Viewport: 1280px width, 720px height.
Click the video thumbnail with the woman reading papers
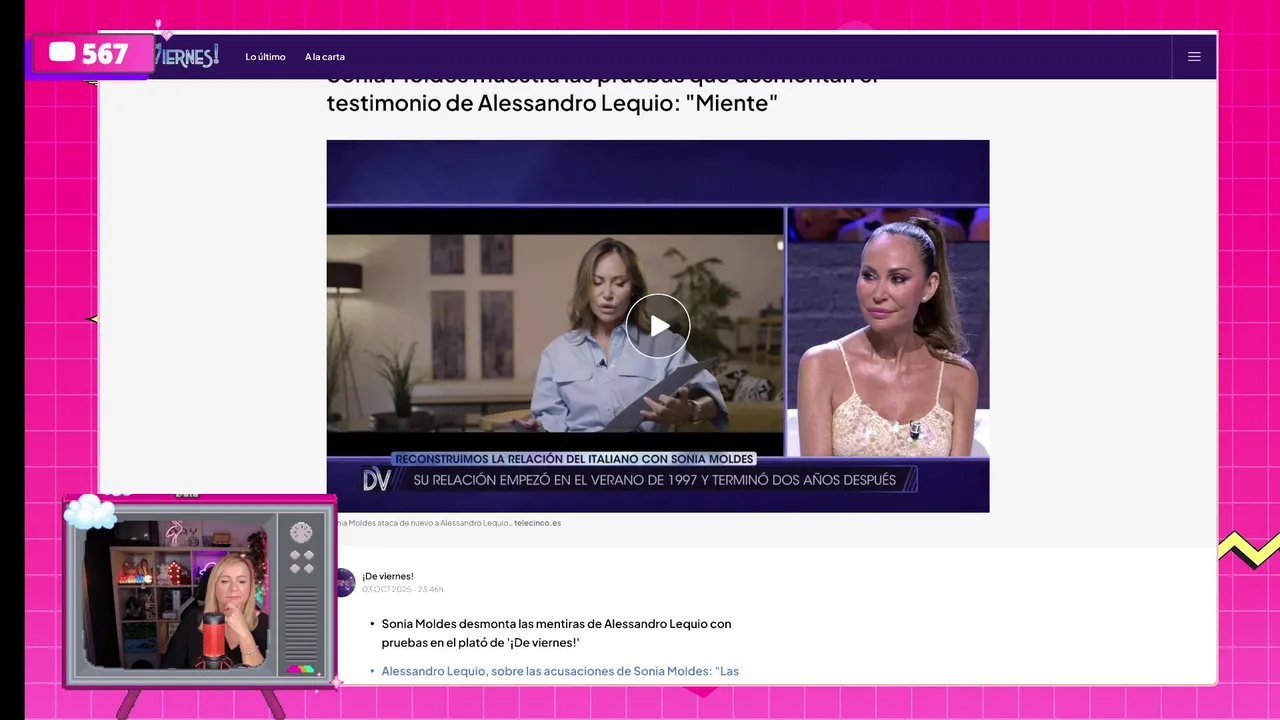555,332
